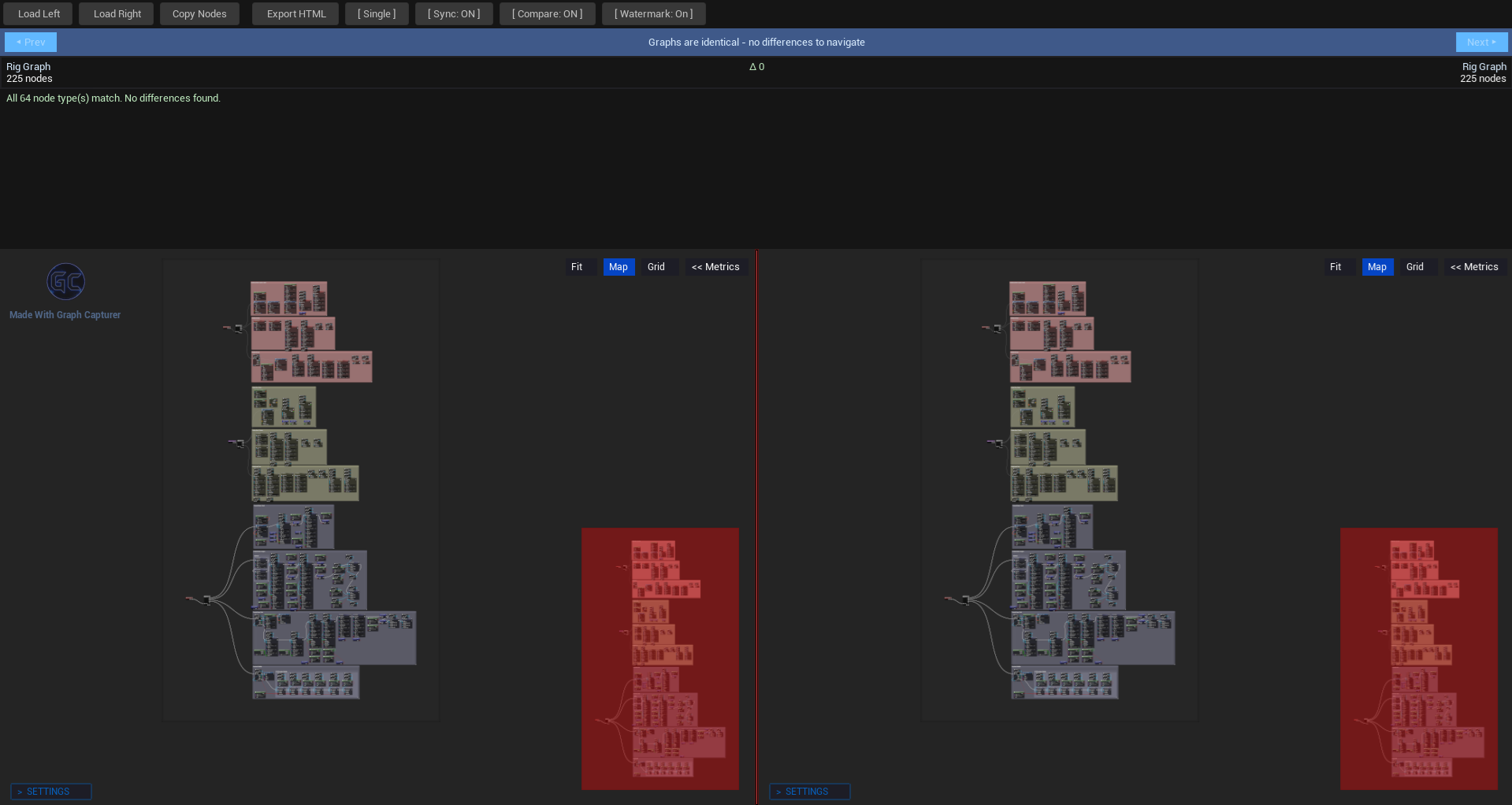Image resolution: width=1512 pixels, height=805 pixels.
Task: Expand SETTINGS in the right panel
Action: (x=810, y=792)
